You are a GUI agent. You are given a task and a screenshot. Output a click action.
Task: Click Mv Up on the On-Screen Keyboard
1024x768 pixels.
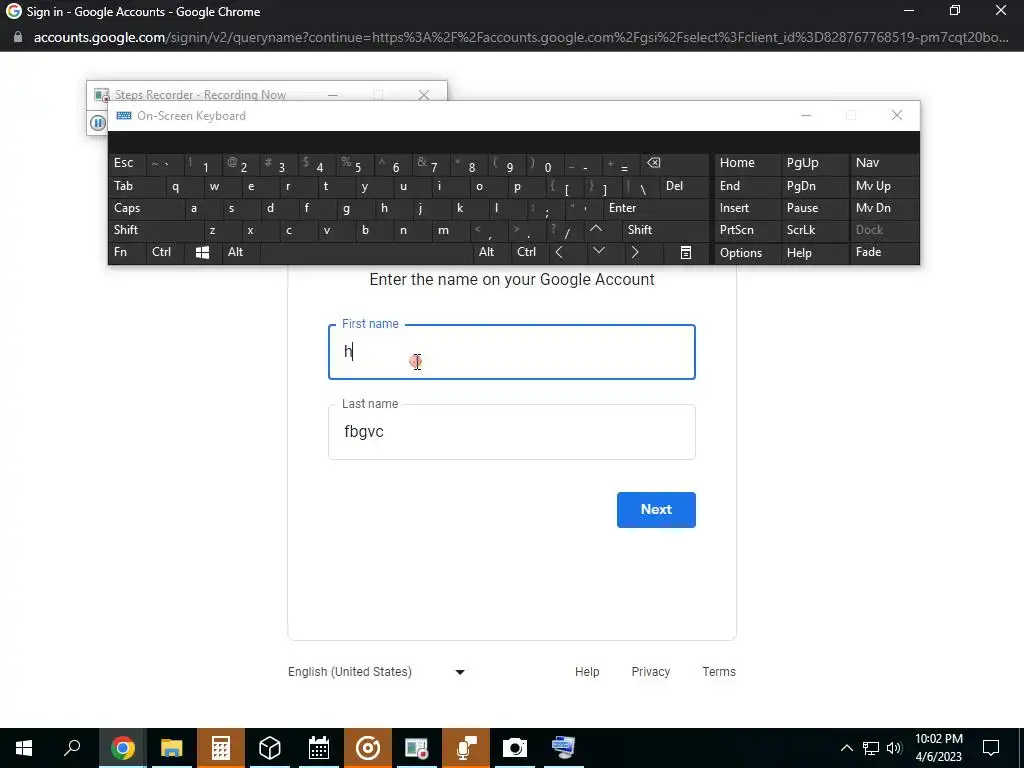[x=884, y=187]
